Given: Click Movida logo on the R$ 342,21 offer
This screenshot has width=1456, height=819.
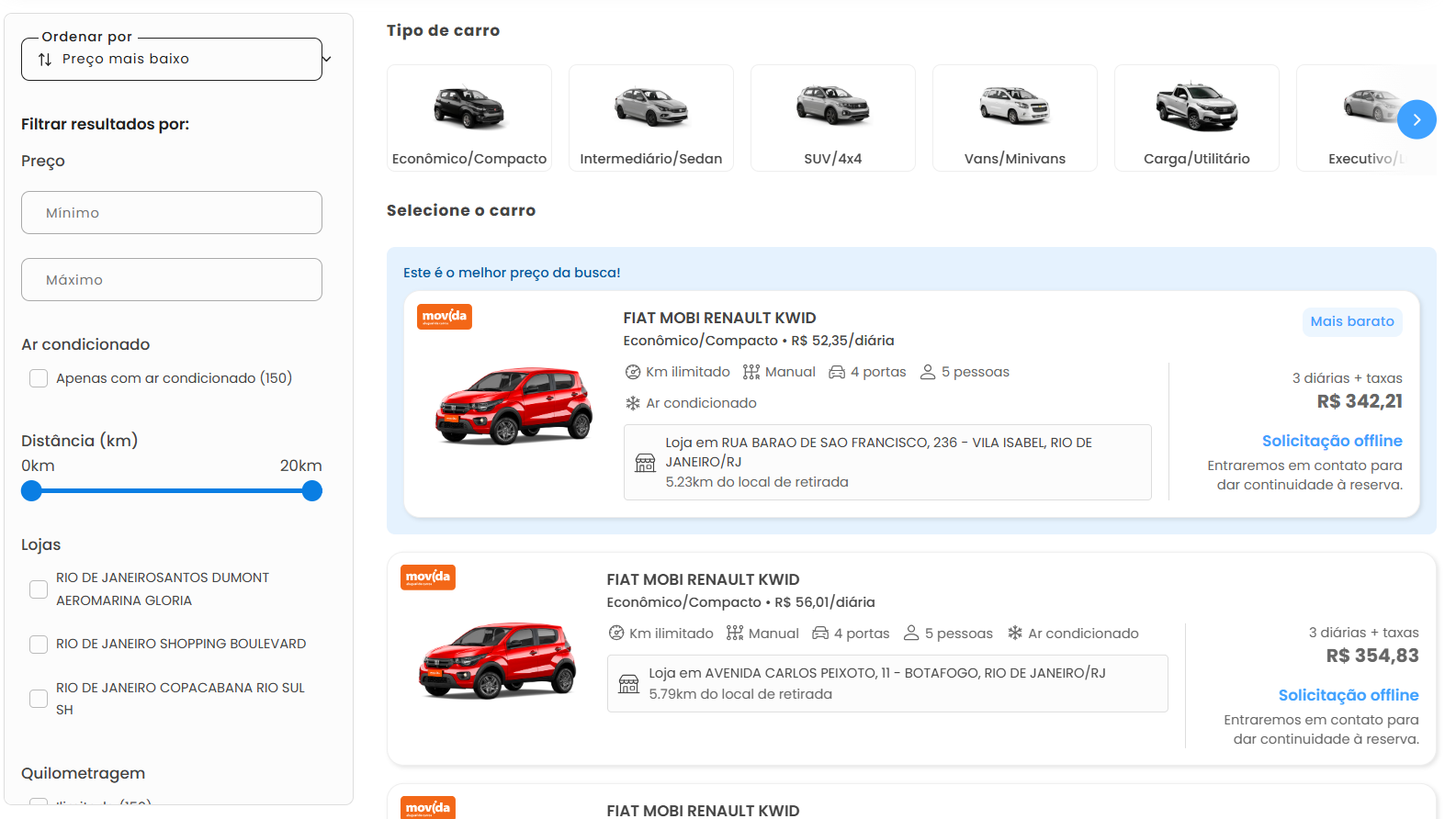Looking at the screenshot, I should (x=445, y=317).
